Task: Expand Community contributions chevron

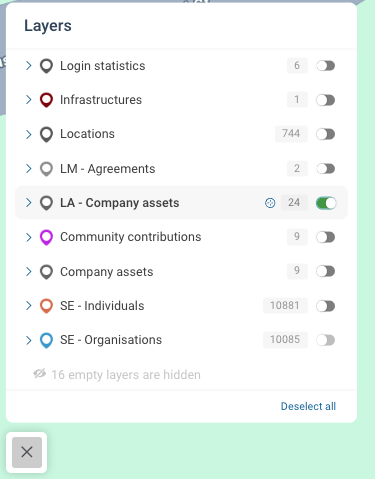Action: click(29, 237)
